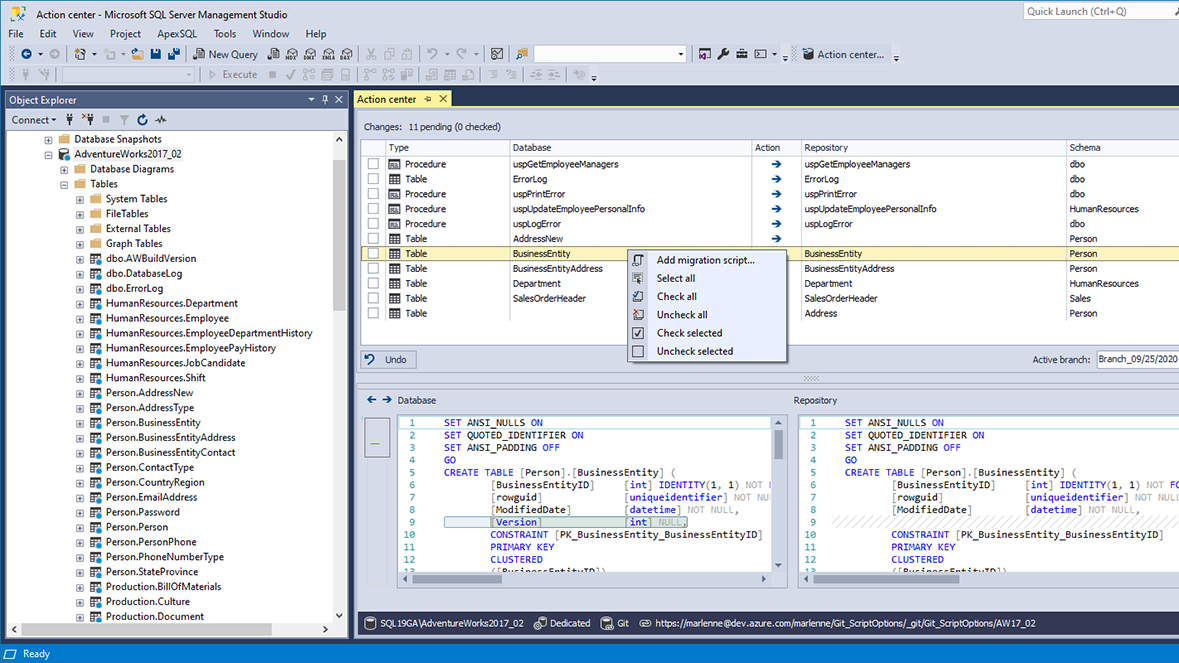Expand the Database Snapshots node

48,140
